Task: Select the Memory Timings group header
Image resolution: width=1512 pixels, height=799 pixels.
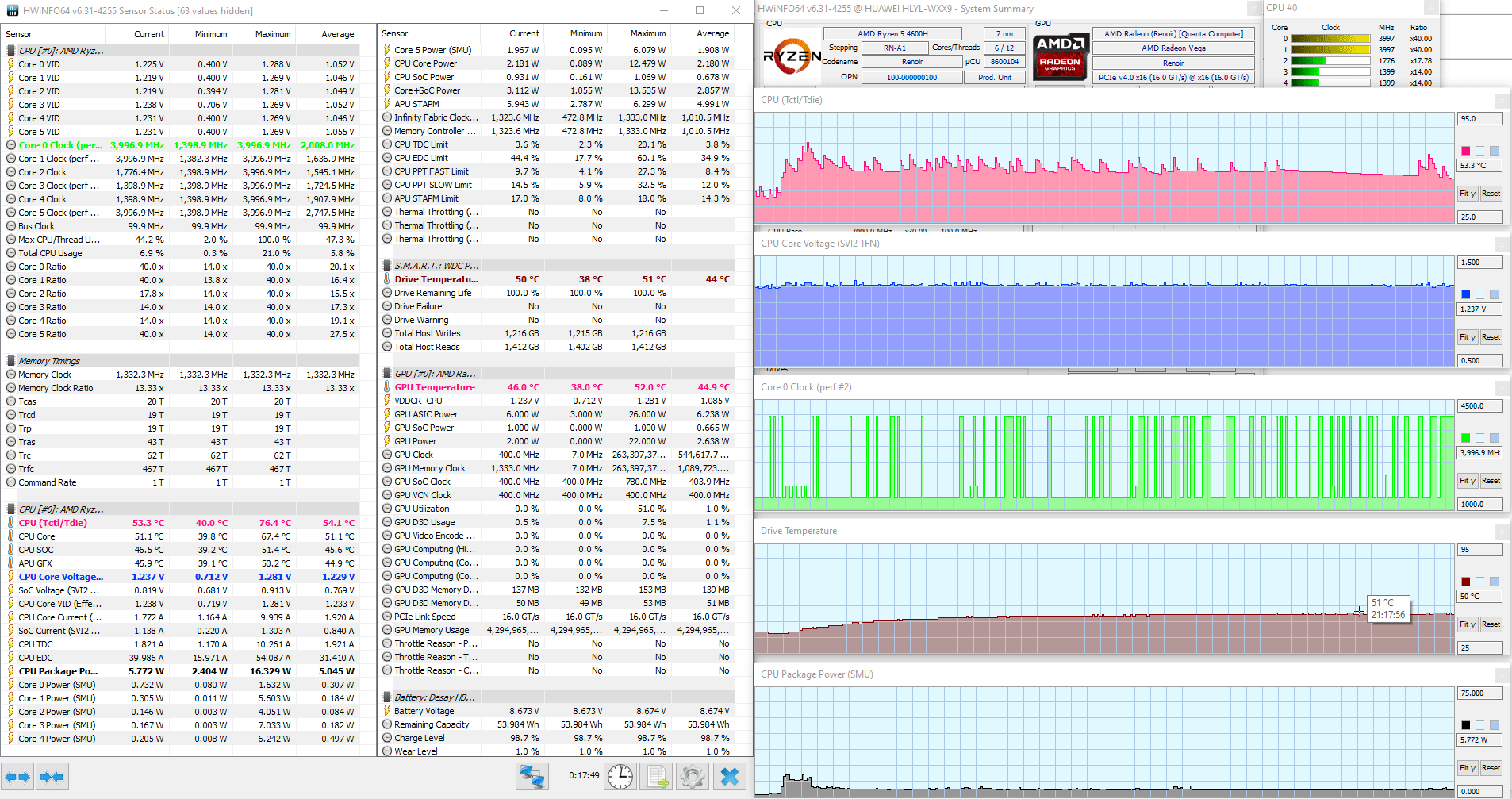Action: click(180, 361)
